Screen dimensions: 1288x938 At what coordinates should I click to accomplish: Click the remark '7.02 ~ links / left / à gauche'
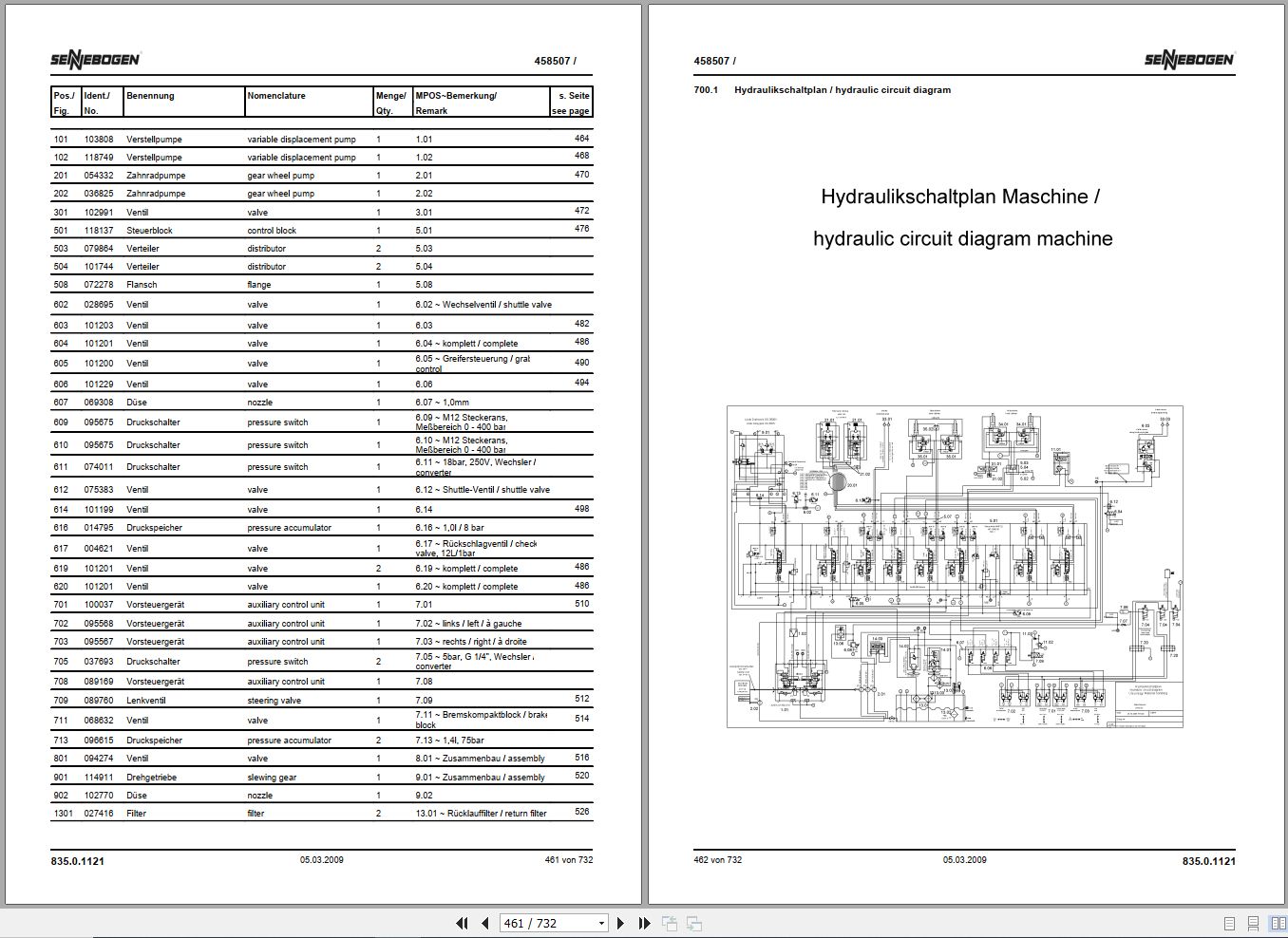tap(468, 624)
